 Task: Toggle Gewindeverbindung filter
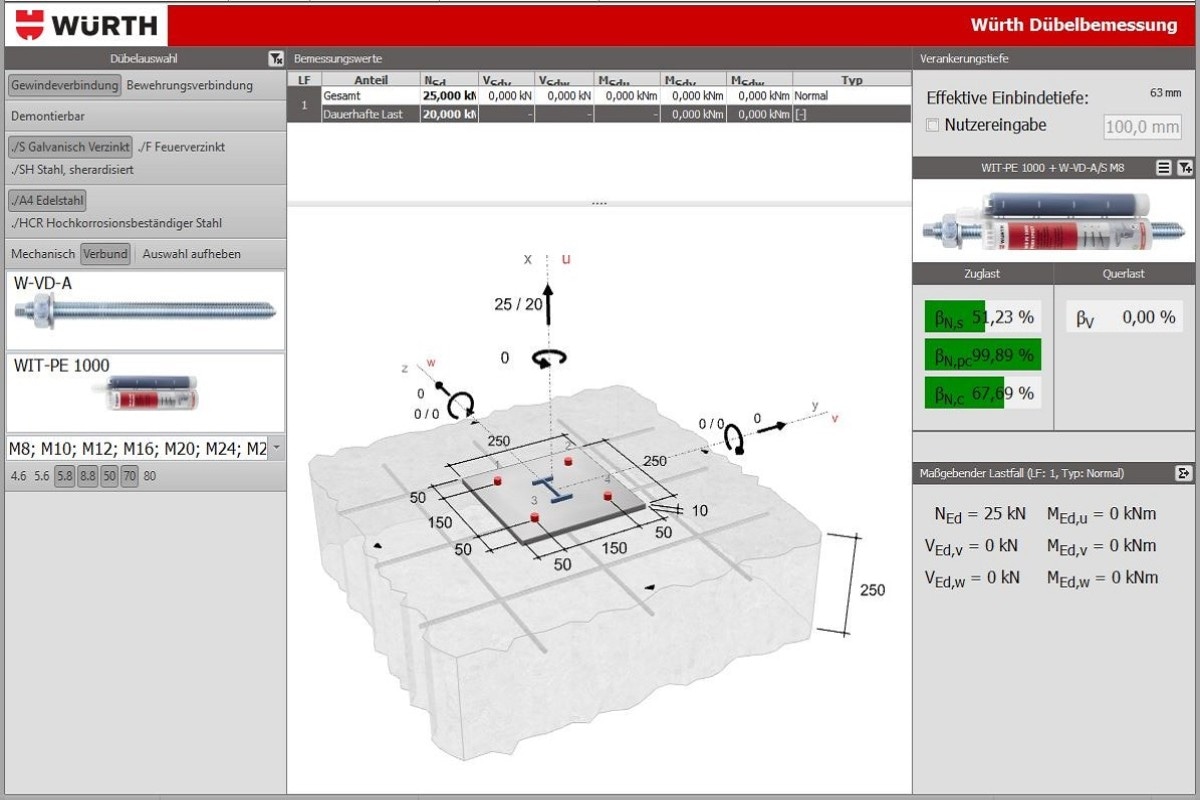(65, 86)
